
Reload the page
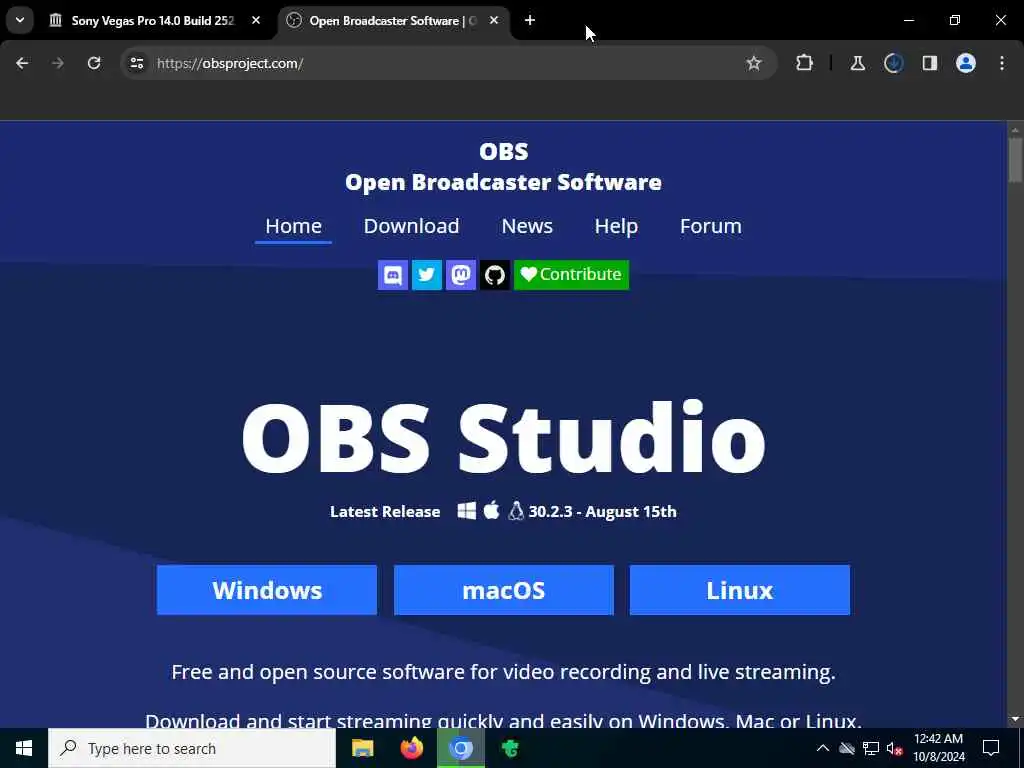click(x=94, y=63)
